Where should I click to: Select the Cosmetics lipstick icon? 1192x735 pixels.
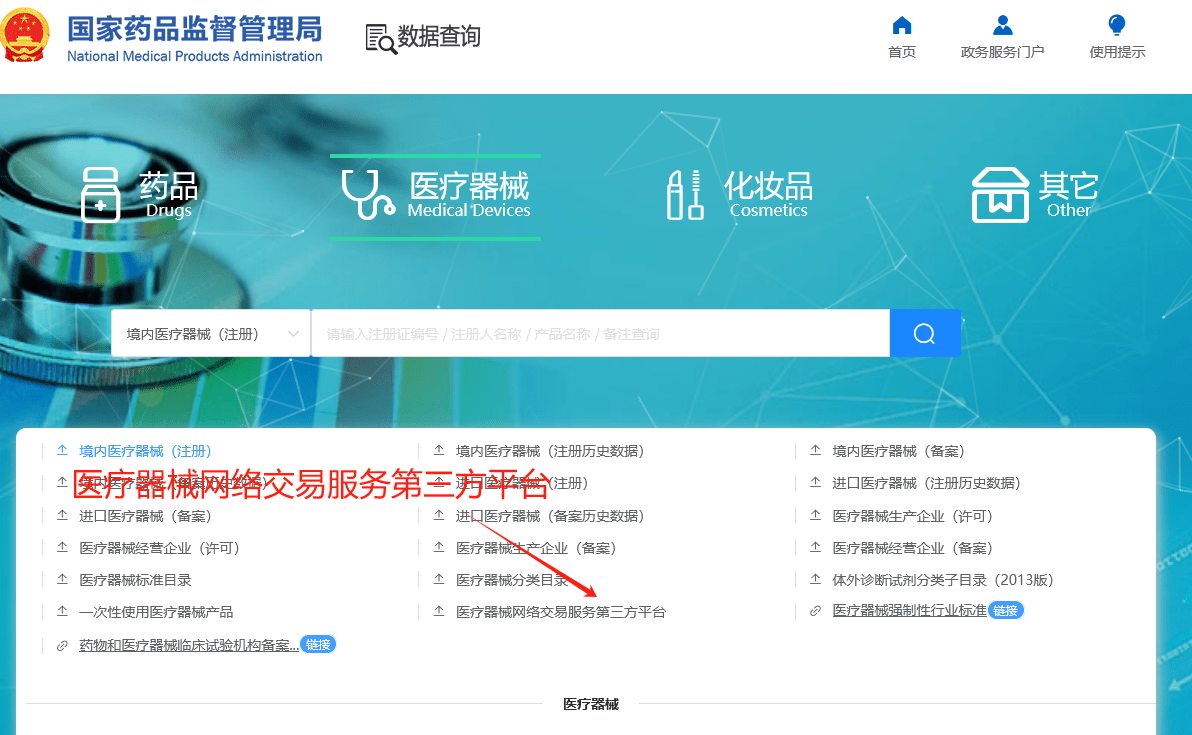click(684, 195)
